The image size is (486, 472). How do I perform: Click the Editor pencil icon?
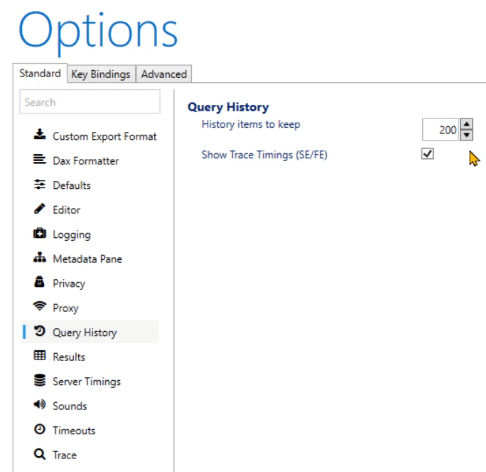coord(39,209)
